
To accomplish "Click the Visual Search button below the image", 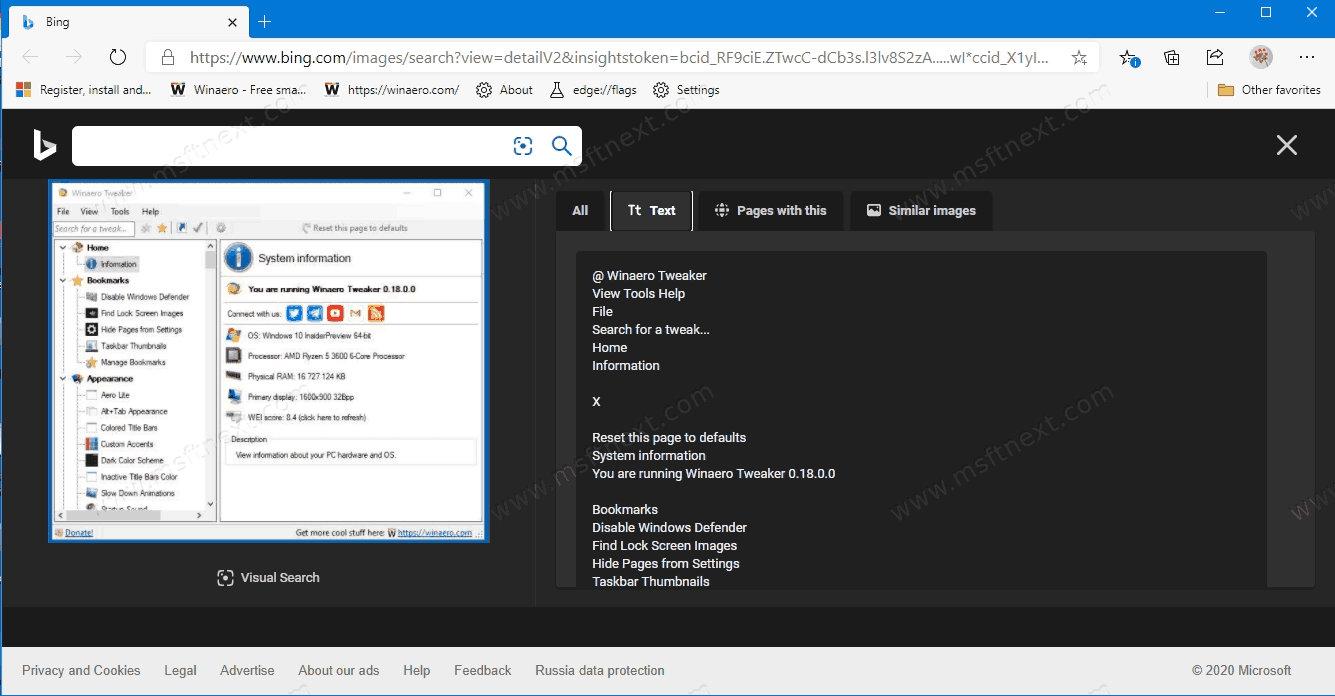I will tap(269, 577).
